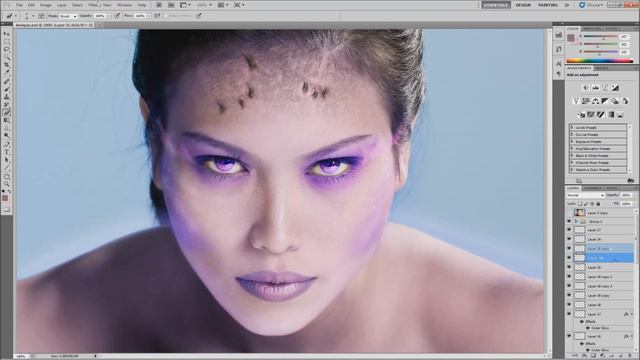
Task: Add a Levels adjustment
Action: (x=596, y=88)
